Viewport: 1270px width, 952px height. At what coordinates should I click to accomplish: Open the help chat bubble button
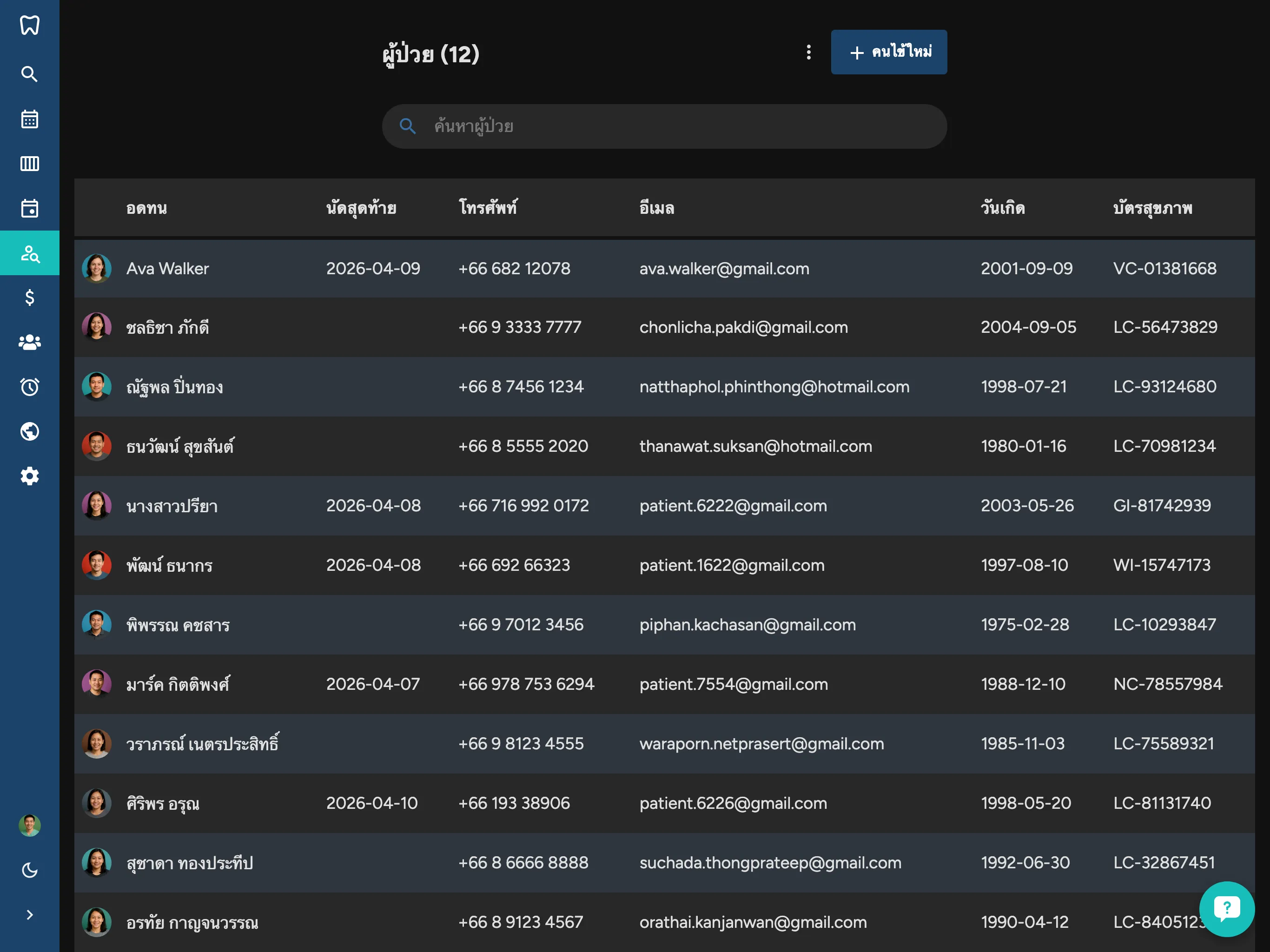tap(1226, 909)
